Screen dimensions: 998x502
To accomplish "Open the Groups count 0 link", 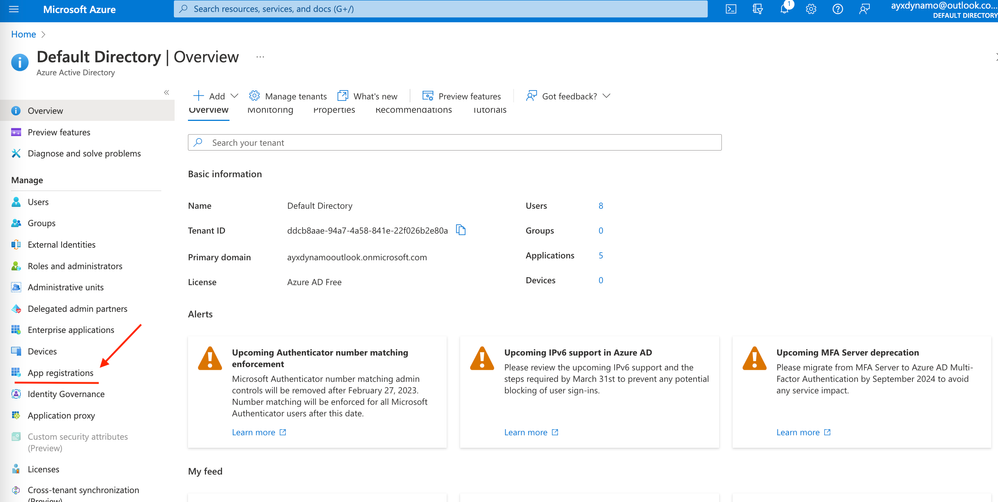I will [601, 230].
